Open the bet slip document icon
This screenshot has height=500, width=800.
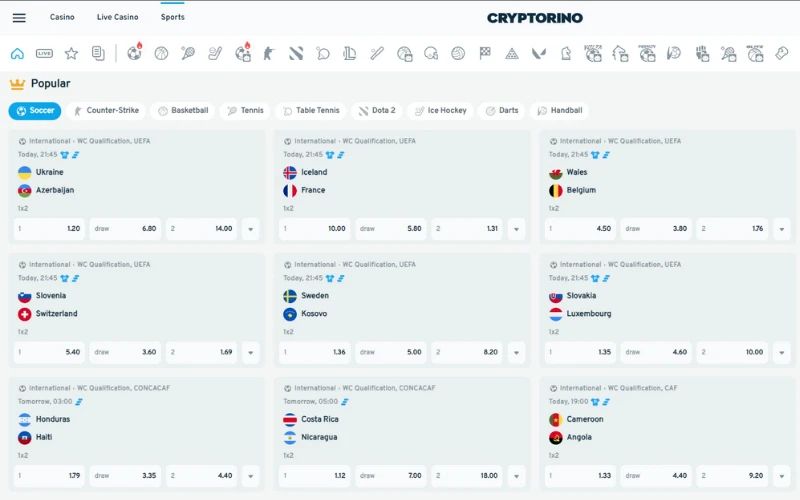tap(98, 53)
